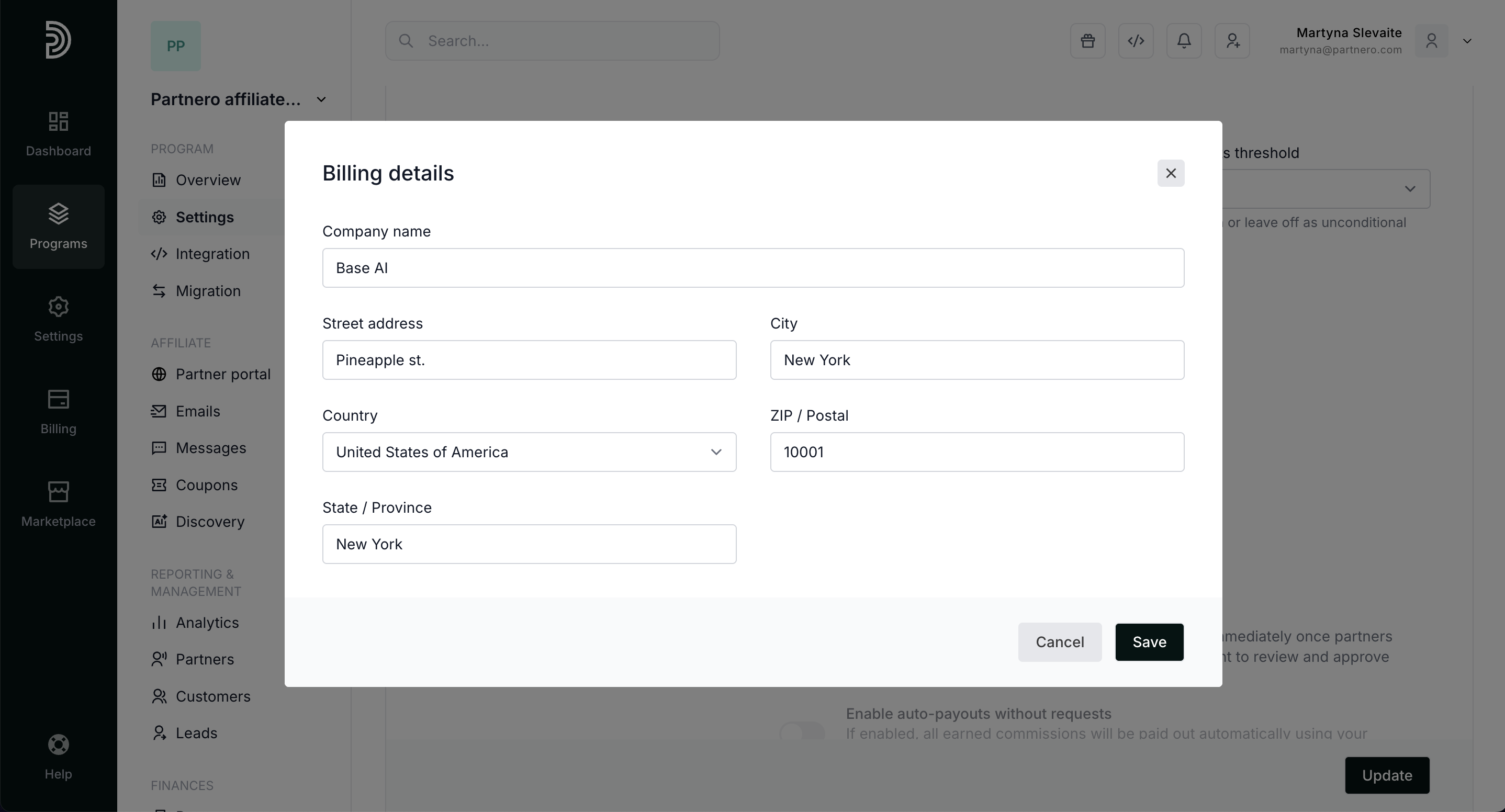The image size is (1505, 812).
Task: Save the billing details
Action: point(1149,642)
